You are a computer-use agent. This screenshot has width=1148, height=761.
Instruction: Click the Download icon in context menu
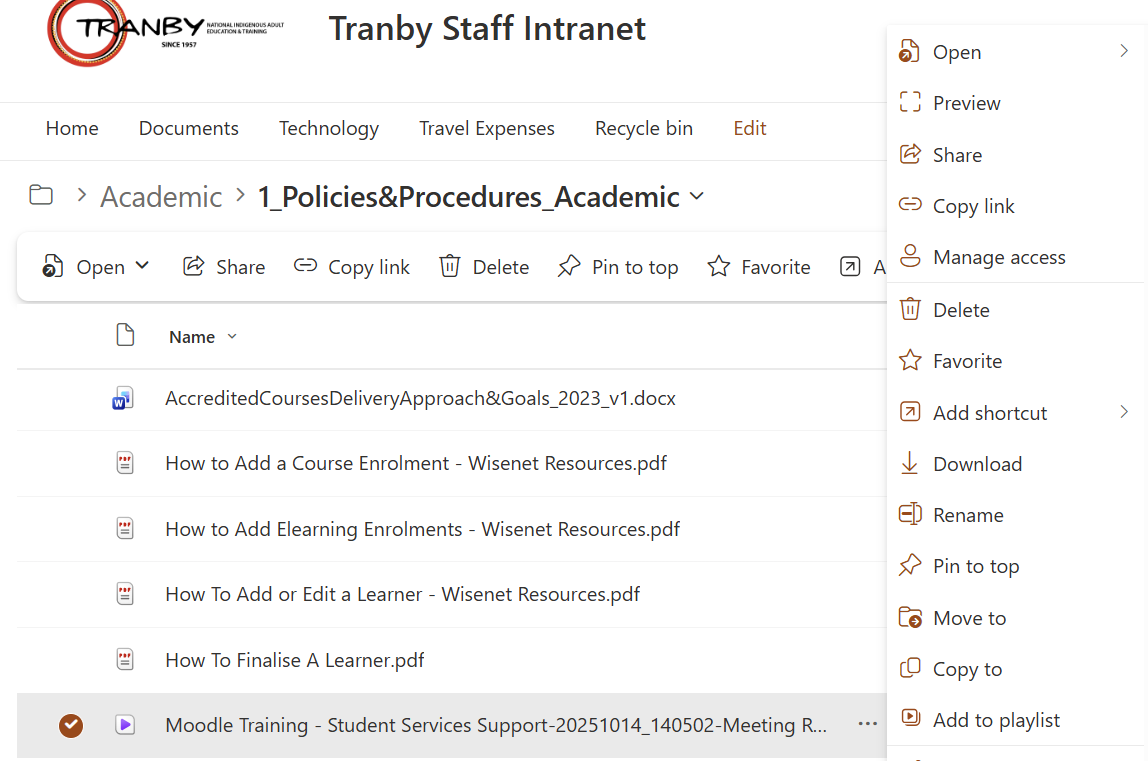click(910, 464)
